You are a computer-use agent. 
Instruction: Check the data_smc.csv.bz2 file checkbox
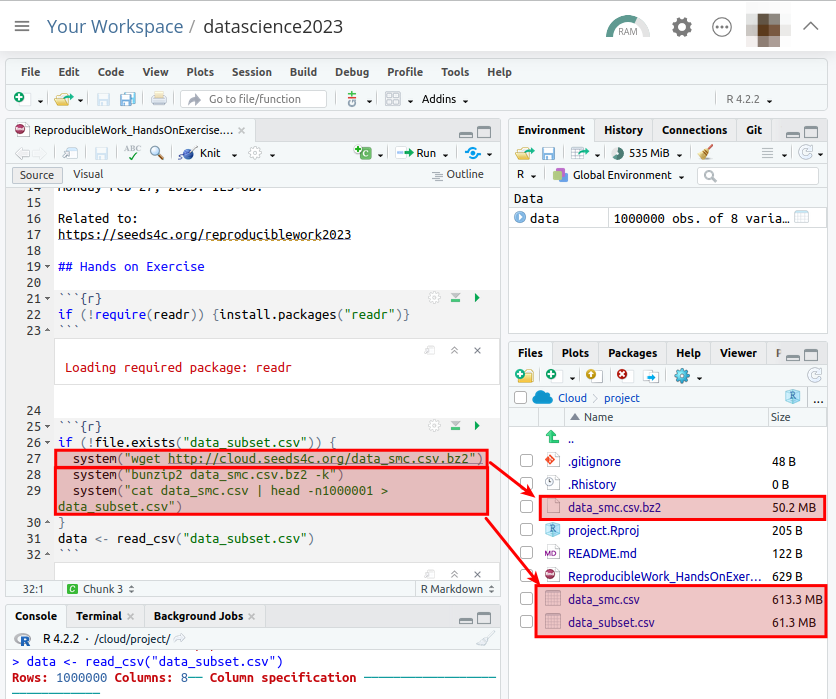coord(526,507)
